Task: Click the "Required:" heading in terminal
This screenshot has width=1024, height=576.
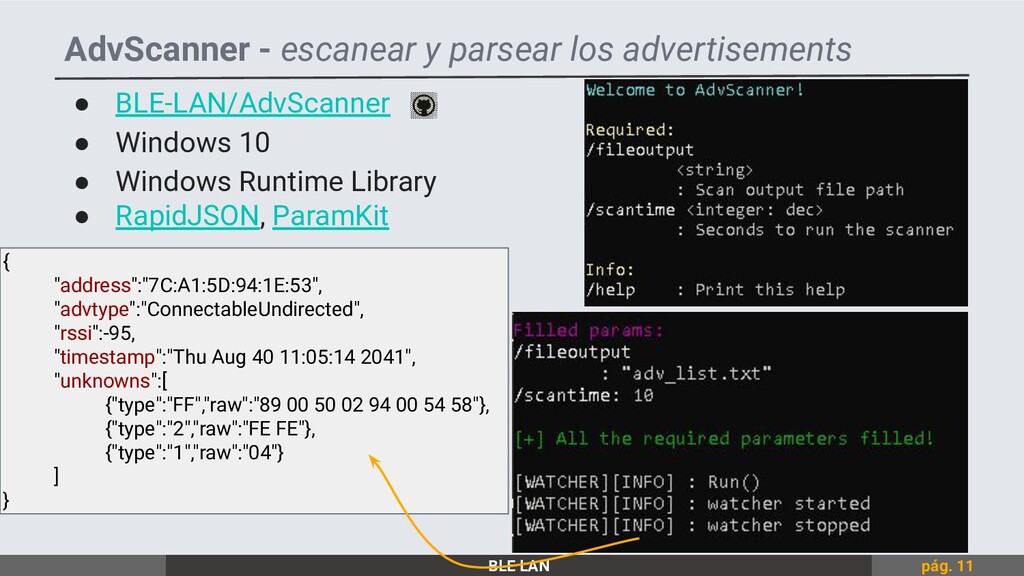Action: (630, 130)
